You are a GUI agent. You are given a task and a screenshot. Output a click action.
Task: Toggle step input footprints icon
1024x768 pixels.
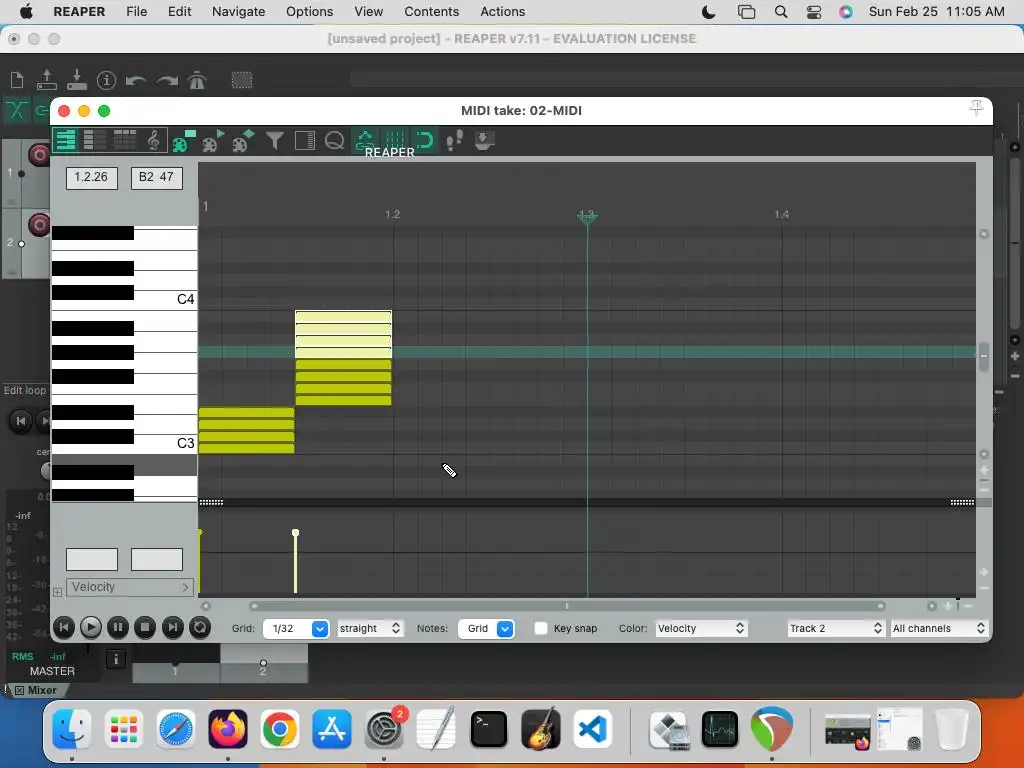(455, 140)
